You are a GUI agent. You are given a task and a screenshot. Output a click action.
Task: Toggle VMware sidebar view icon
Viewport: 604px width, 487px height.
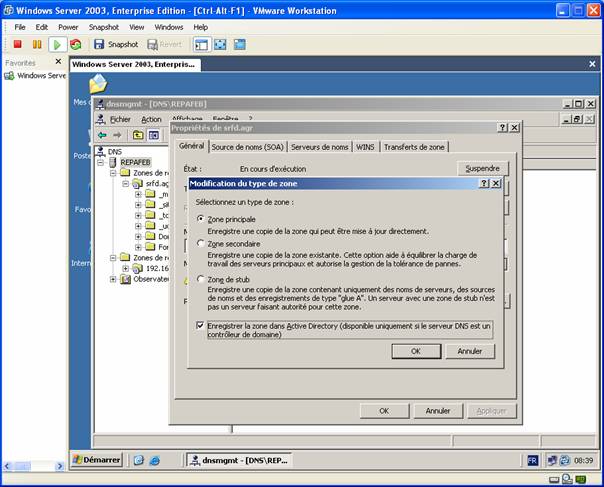tap(201, 45)
